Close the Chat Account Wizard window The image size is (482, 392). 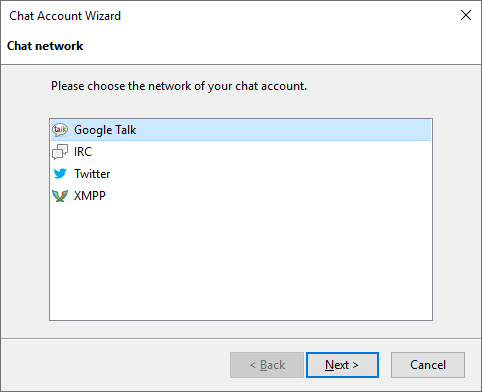(466, 15)
